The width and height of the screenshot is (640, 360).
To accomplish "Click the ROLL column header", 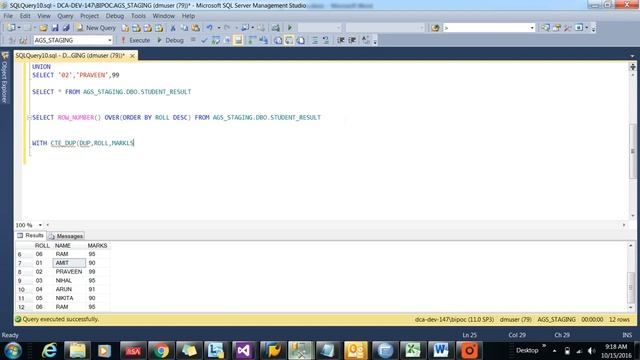I will [42, 246].
